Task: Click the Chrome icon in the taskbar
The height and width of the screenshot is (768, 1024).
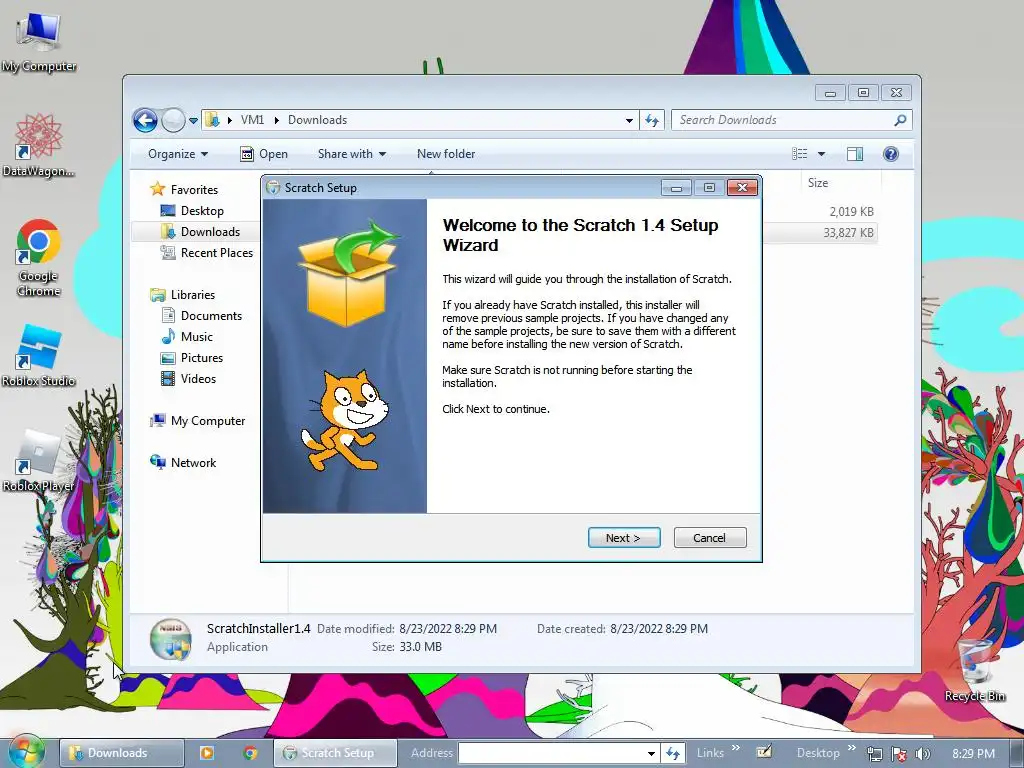Action: (x=250, y=753)
